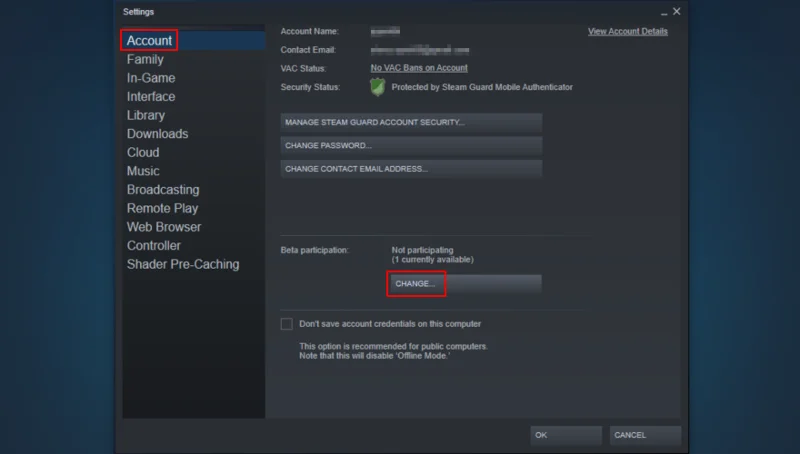Viewport: 800px width, 454px height.
Task: Select Web Browser settings
Action: (x=164, y=227)
